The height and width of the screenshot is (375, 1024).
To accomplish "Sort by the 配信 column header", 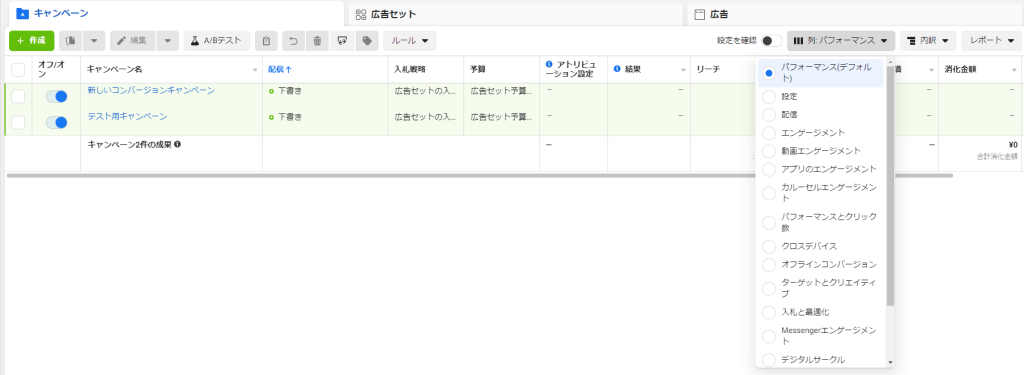I will pyautogui.click(x=280, y=69).
